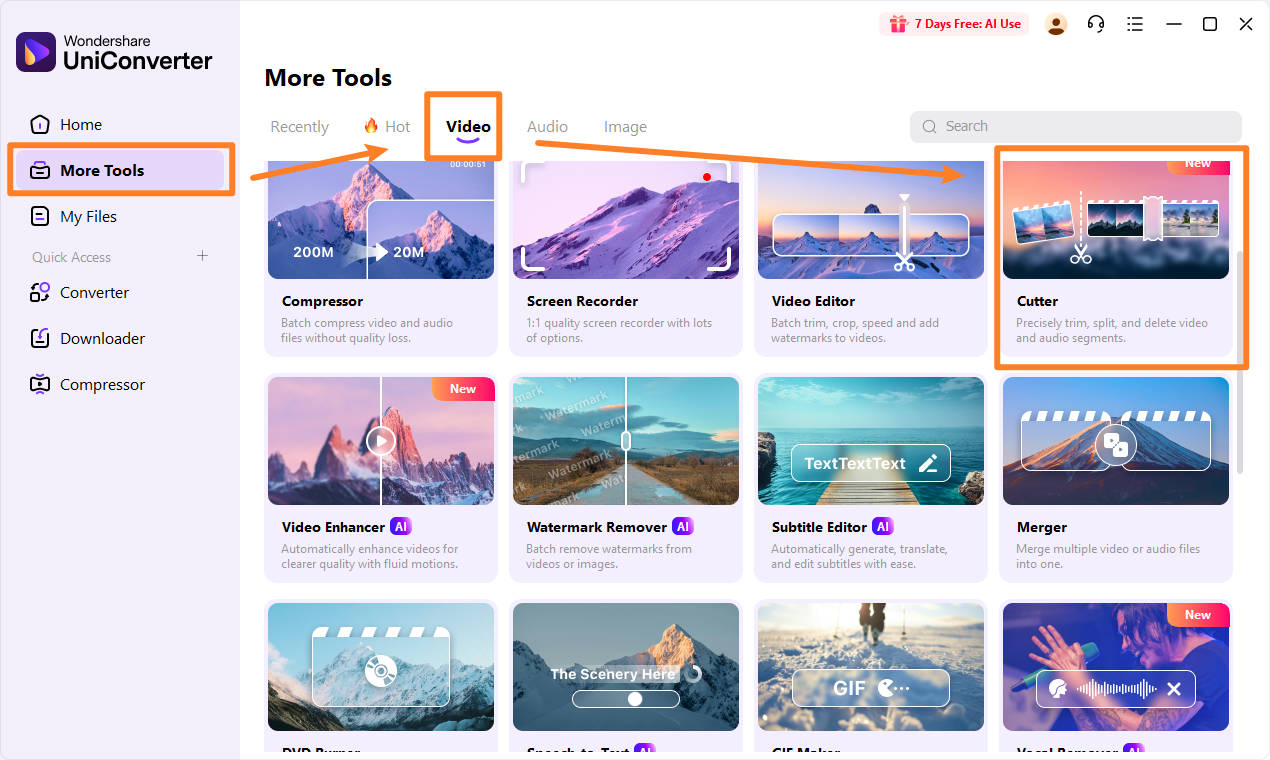
Task: Open My Files in the sidebar
Action: click(120, 216)
